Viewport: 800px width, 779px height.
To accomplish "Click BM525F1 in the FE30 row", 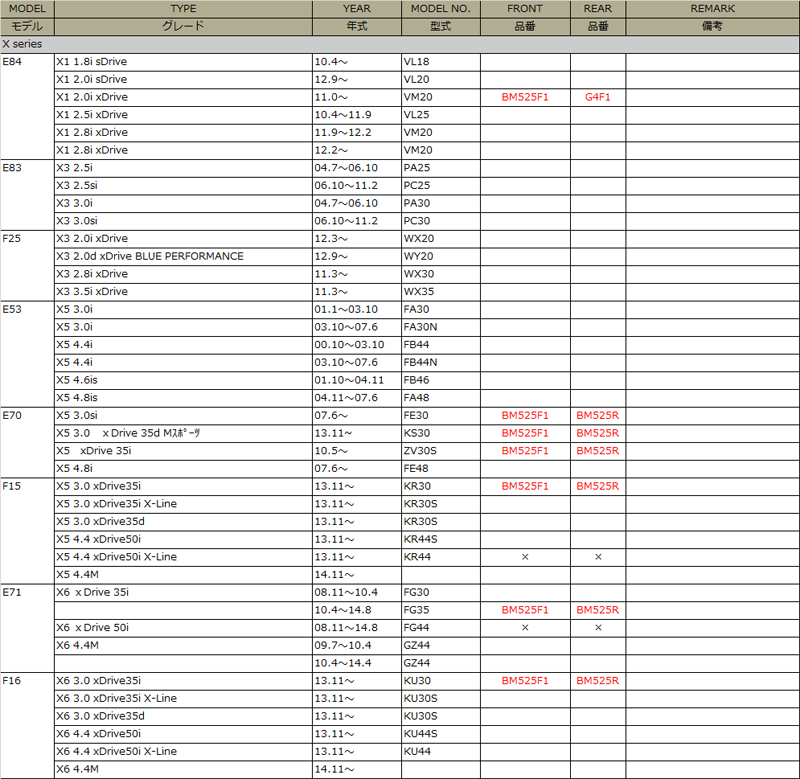I will [525, 415].
